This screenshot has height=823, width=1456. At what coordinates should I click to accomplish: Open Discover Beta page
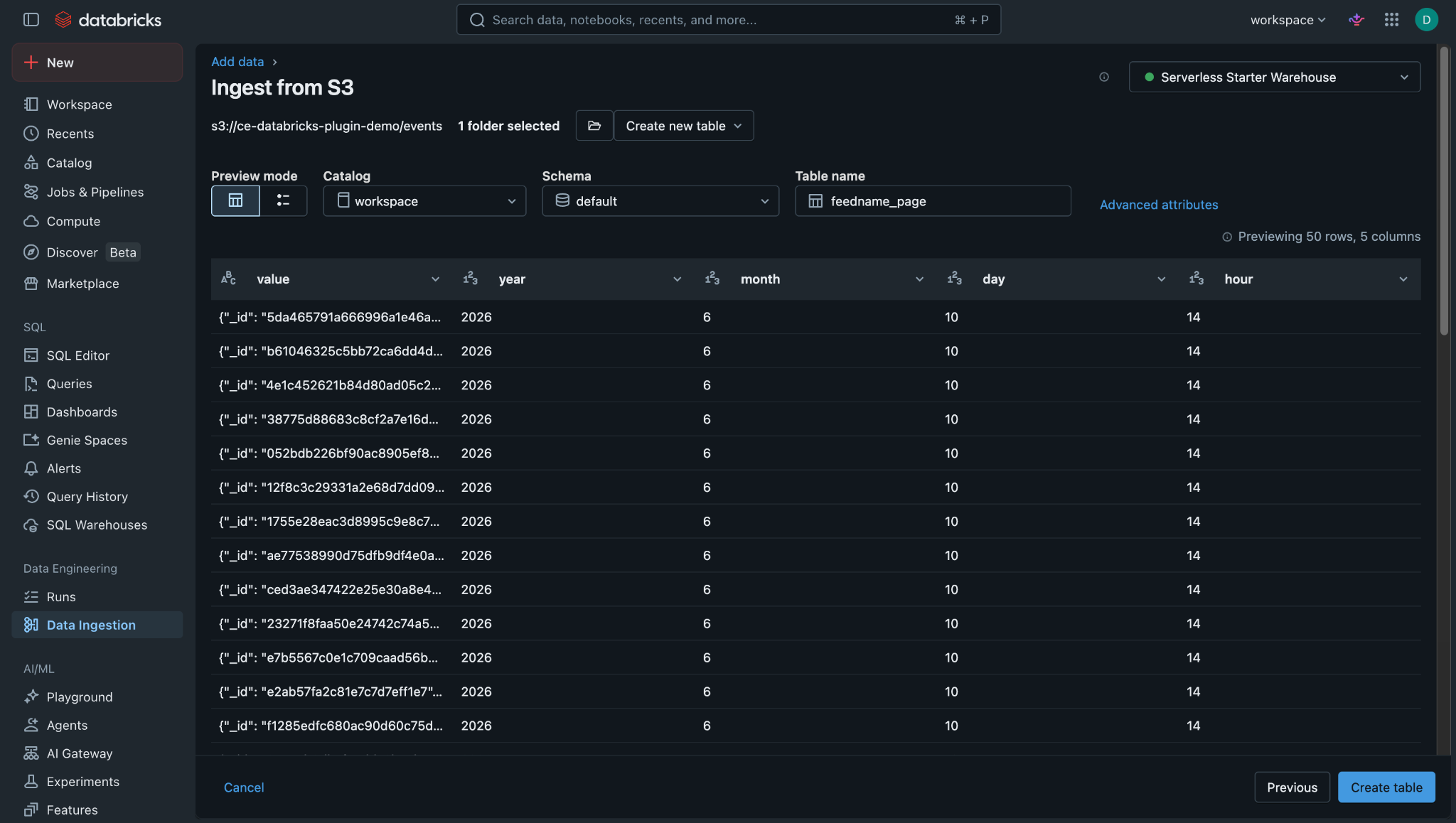pyautogui.click(x=97, y=252)
